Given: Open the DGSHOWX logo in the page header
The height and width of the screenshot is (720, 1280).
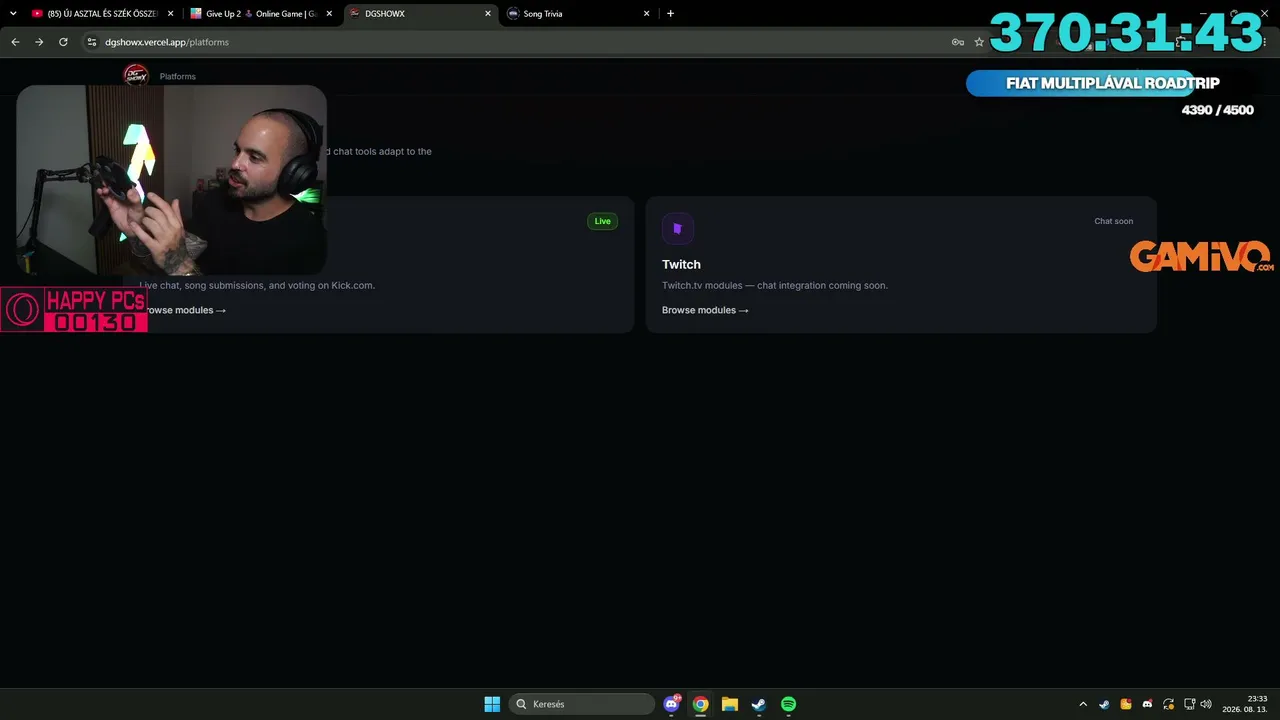Looking at the screenshot, I should 135,76.
